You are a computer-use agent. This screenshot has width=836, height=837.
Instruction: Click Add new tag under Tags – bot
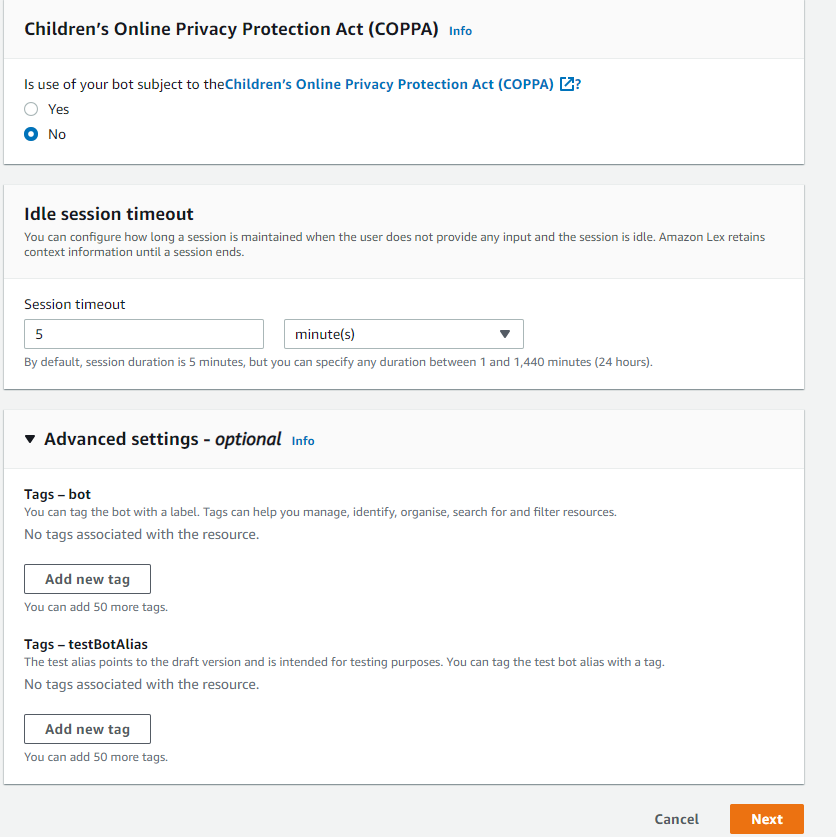click(87, 579)
